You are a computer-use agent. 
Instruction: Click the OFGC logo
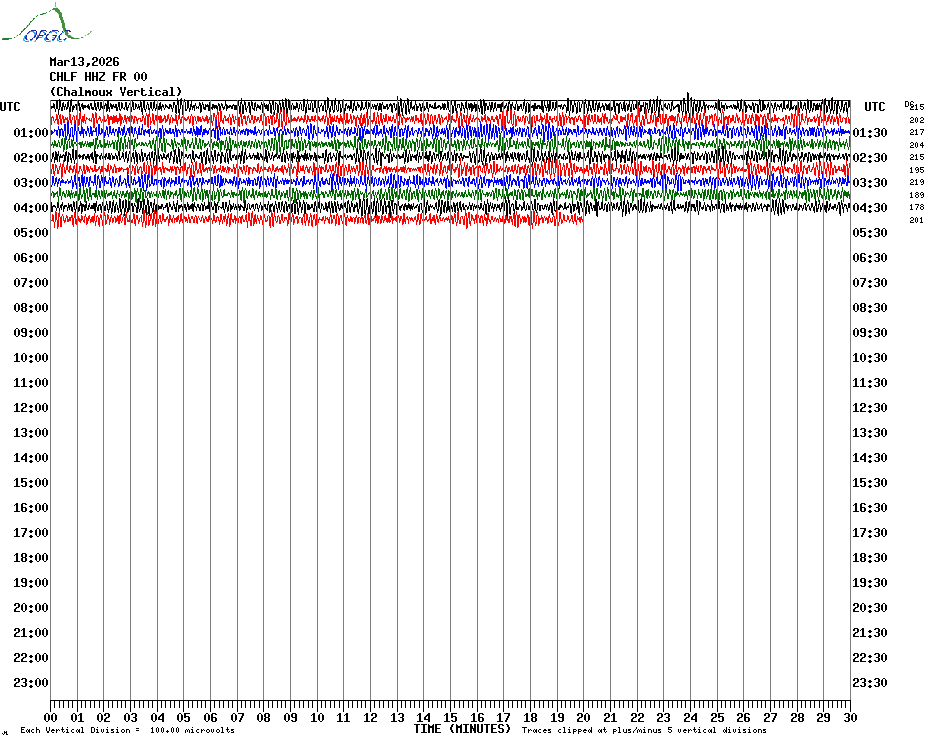pyautogui.click(x=46, y=24)
